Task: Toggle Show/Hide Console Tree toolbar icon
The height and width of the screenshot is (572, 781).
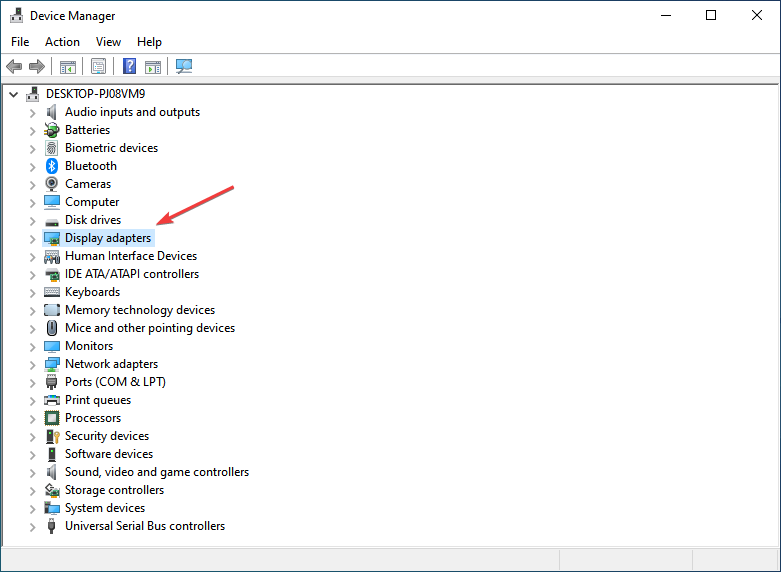Action: click(x=68, y=66)
